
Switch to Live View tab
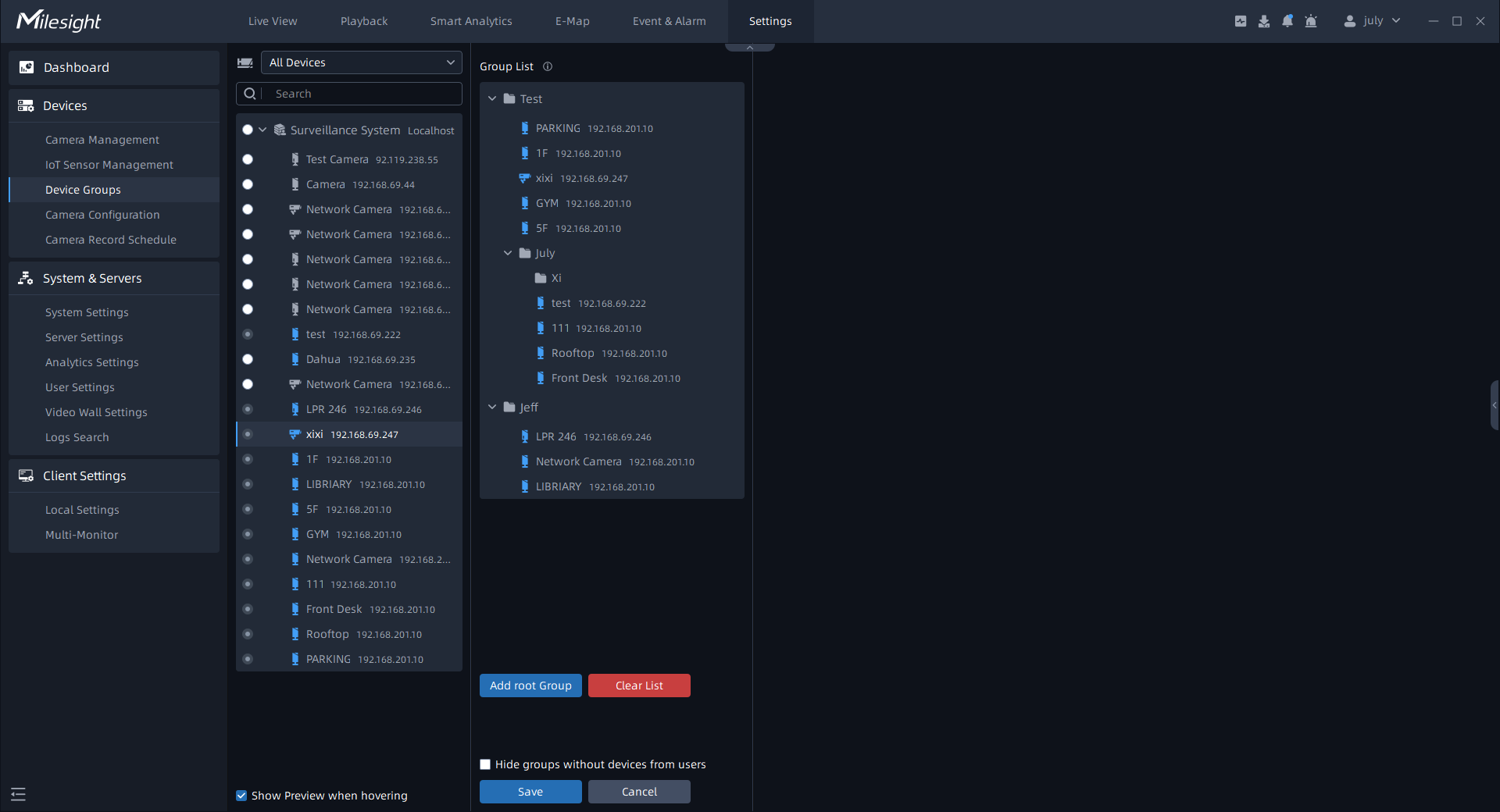coord(273,21)
